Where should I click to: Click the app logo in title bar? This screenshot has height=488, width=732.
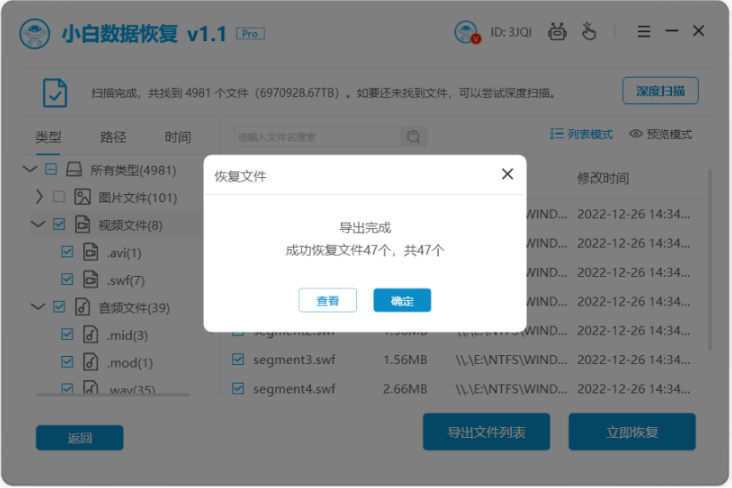coord(35,34)
